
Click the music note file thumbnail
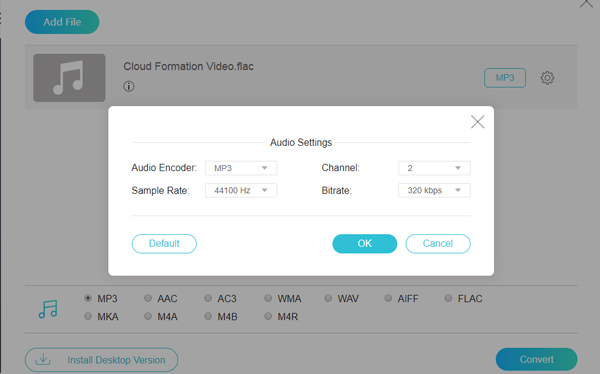coord(69,78)
